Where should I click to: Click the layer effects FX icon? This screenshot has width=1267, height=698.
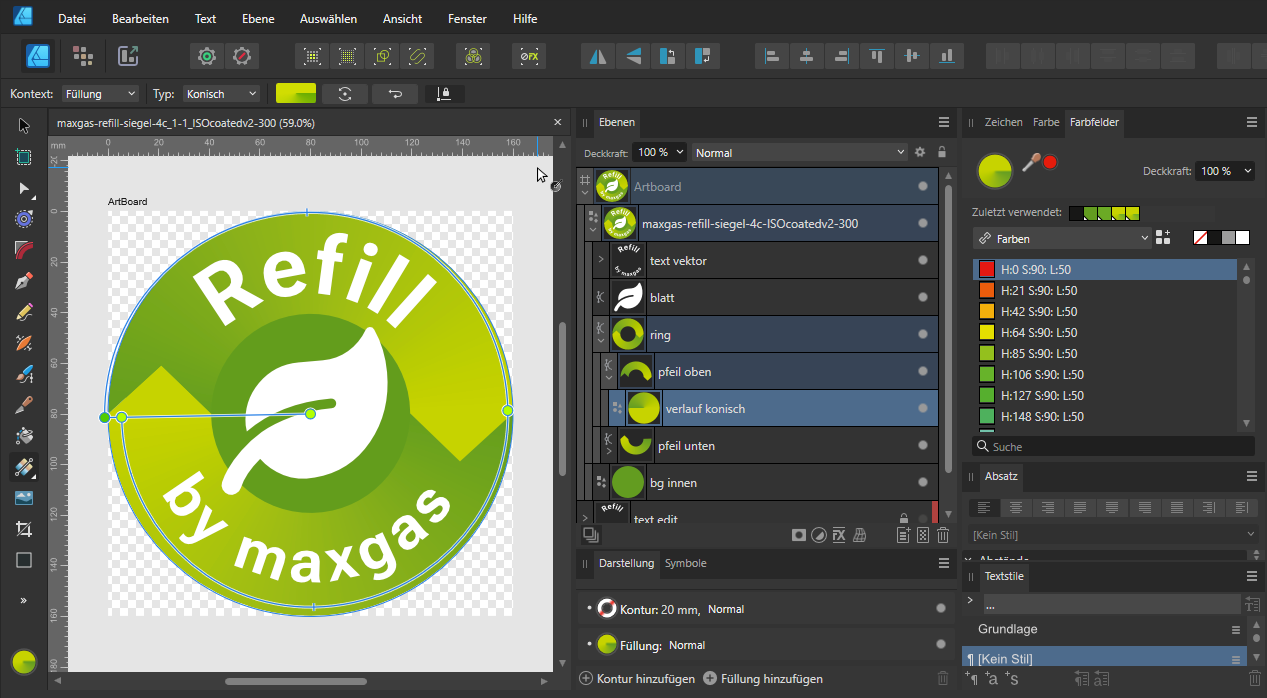click(839, 535)
